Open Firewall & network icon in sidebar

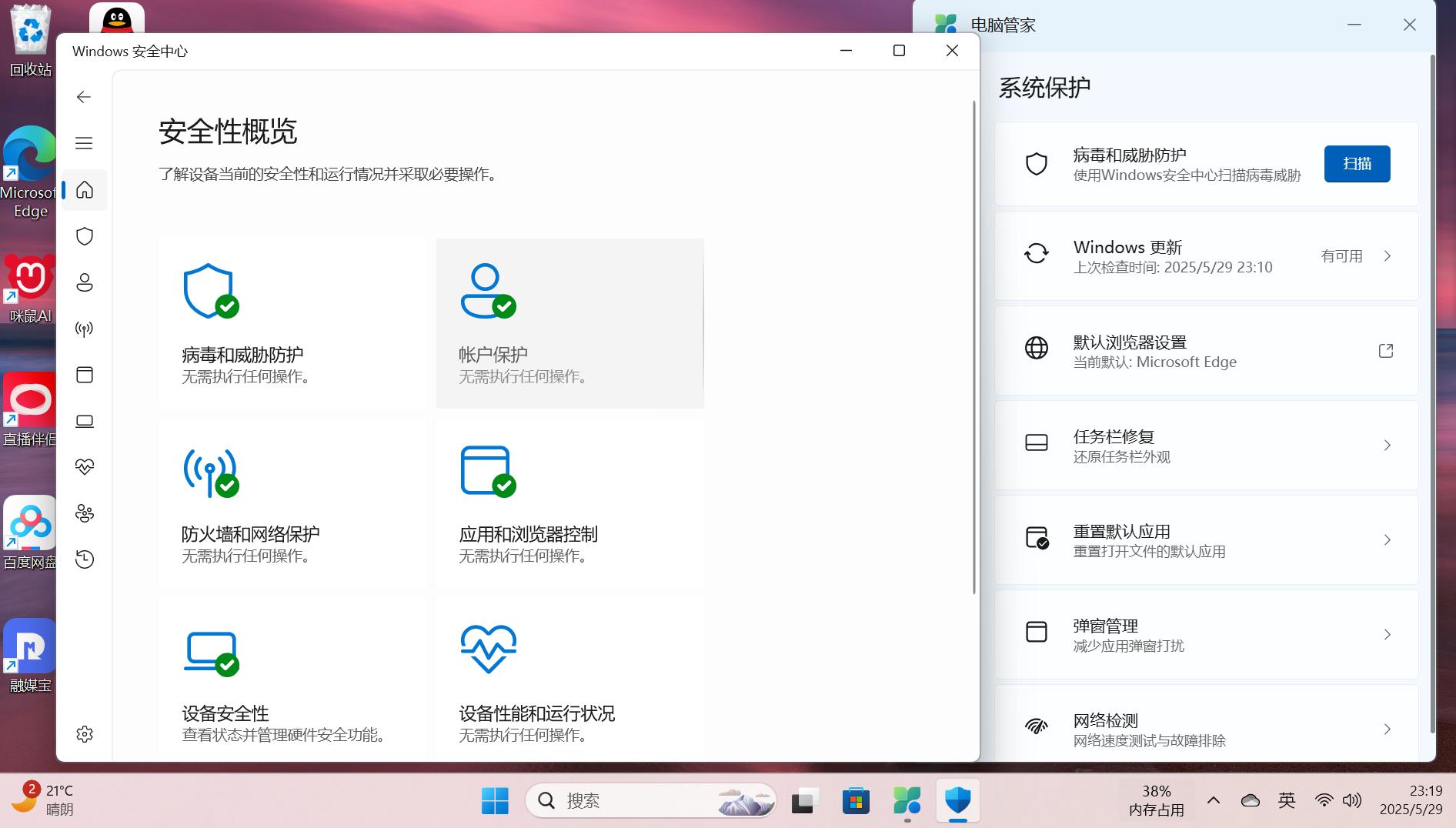pyautogui.click(x=85, y=329)
